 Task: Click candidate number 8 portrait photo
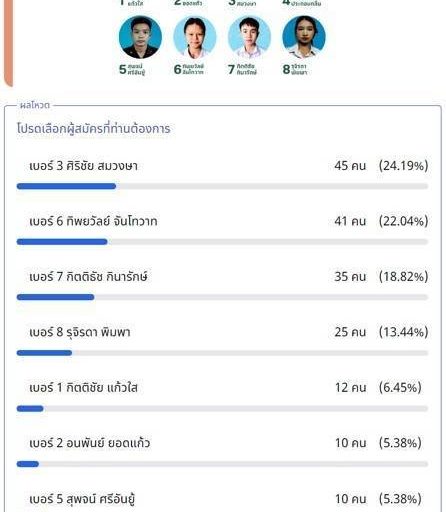tap(304, 37)
